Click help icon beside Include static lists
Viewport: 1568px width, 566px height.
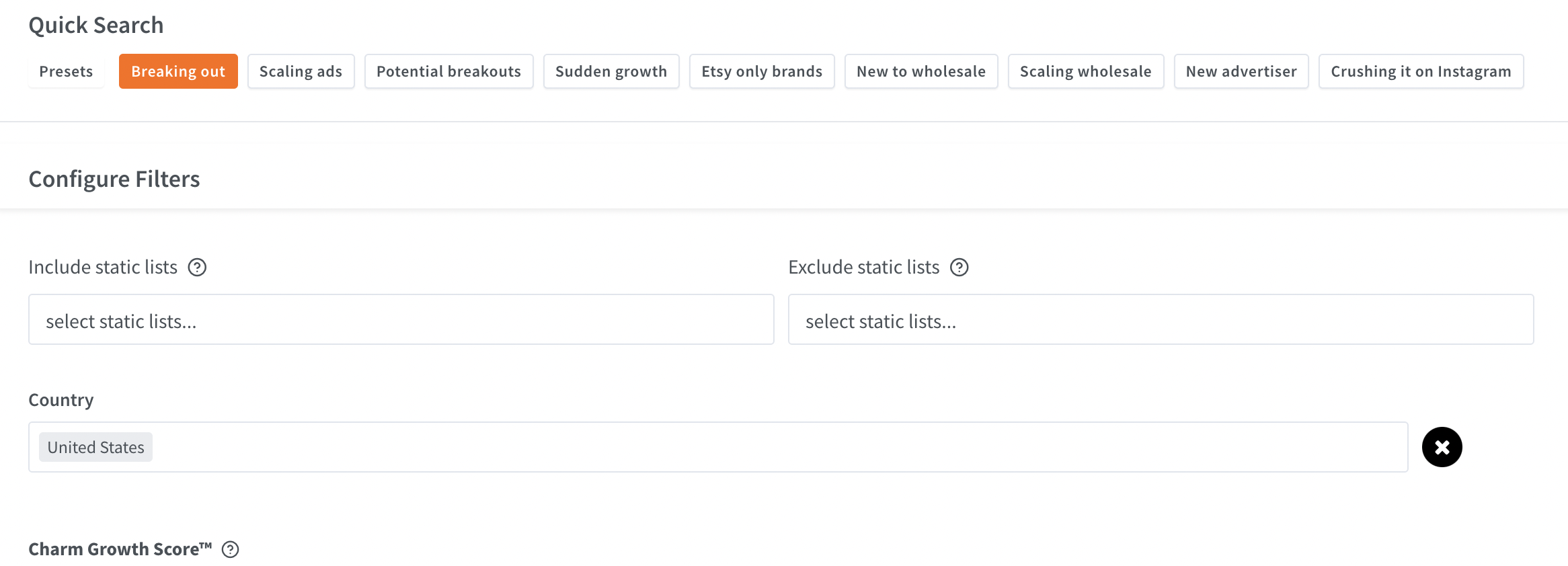tap(197, 268)
